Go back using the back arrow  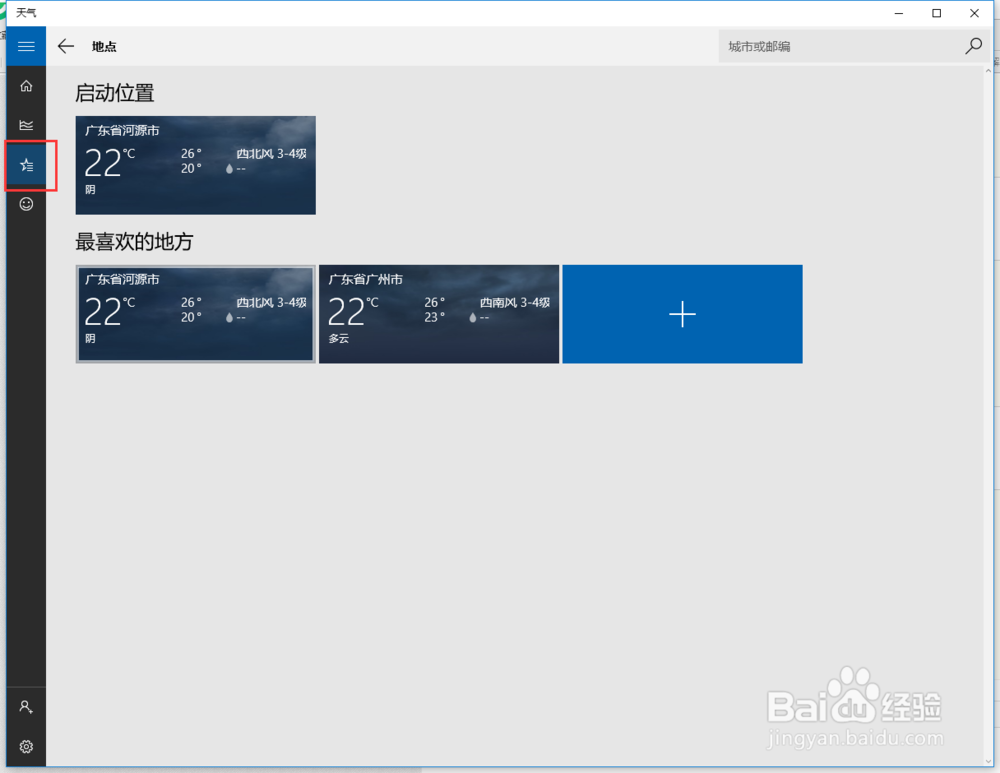click(66, 46)
